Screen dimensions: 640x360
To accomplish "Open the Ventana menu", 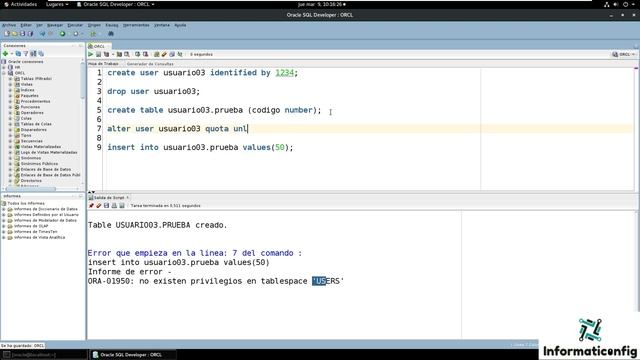I will 162,25.
